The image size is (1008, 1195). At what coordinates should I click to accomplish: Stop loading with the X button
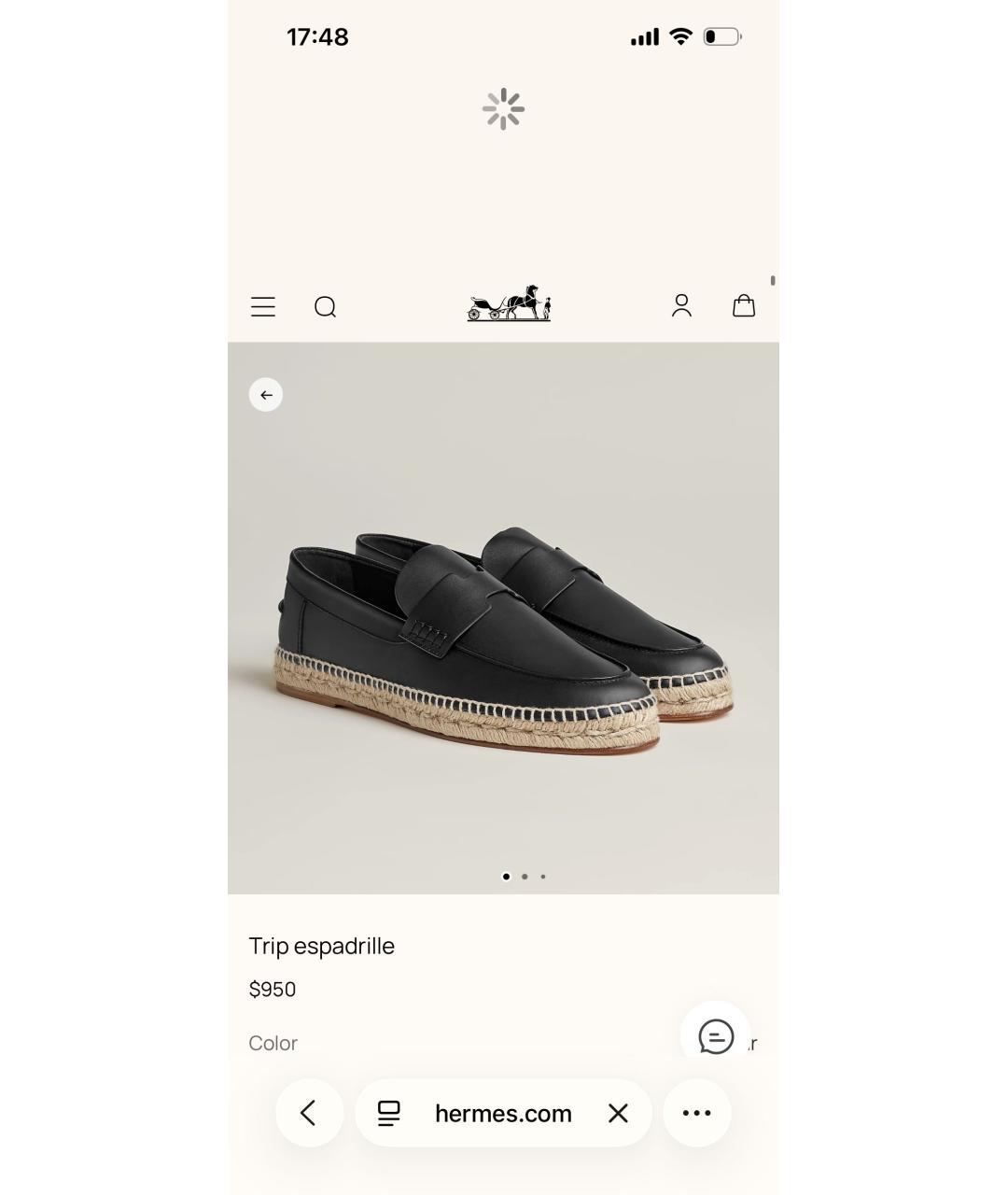tap(618, 1113)
